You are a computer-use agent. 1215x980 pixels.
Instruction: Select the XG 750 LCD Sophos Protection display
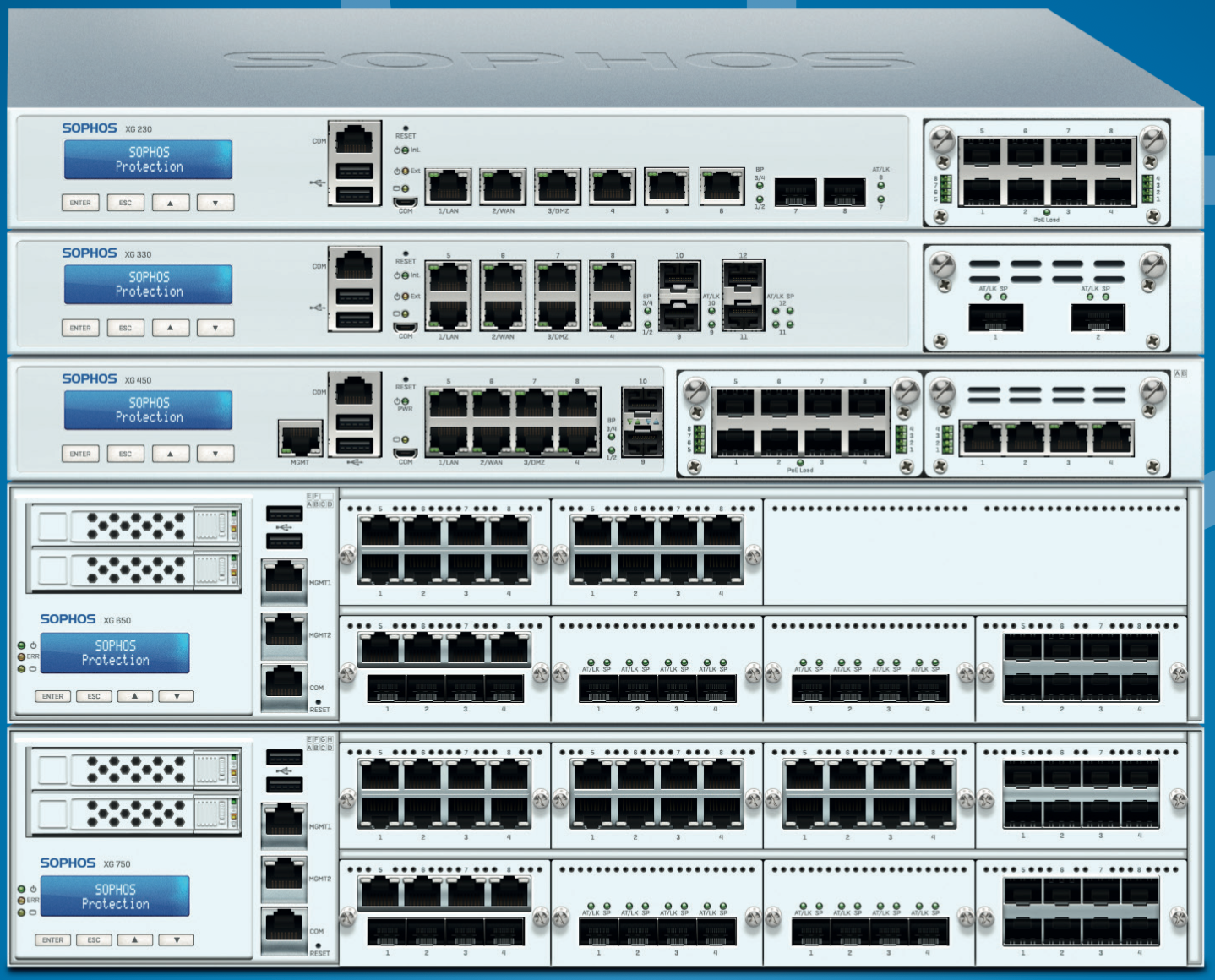[x=115, y=896]
